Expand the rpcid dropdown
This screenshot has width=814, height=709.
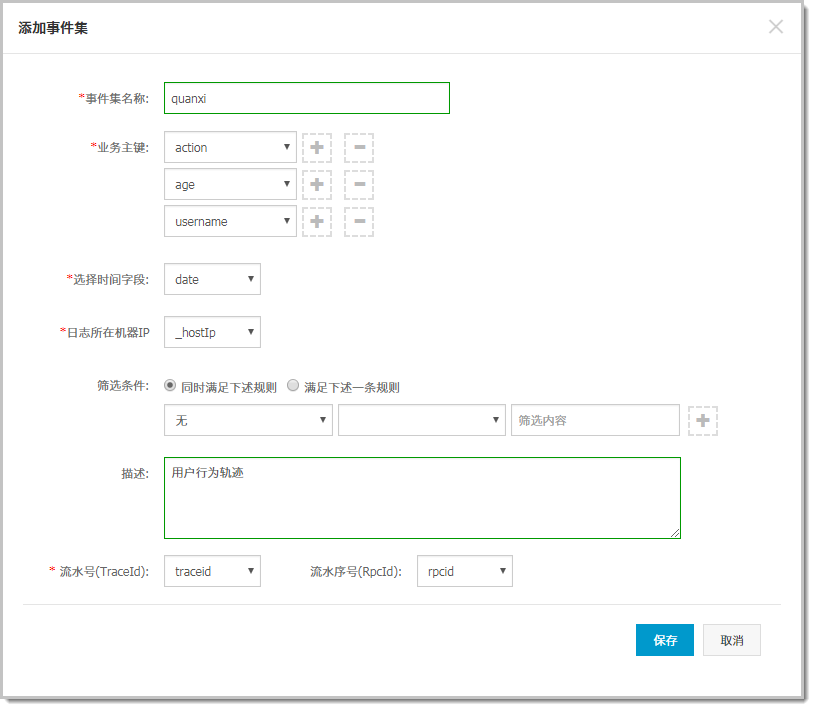click(x=465, y=571)
